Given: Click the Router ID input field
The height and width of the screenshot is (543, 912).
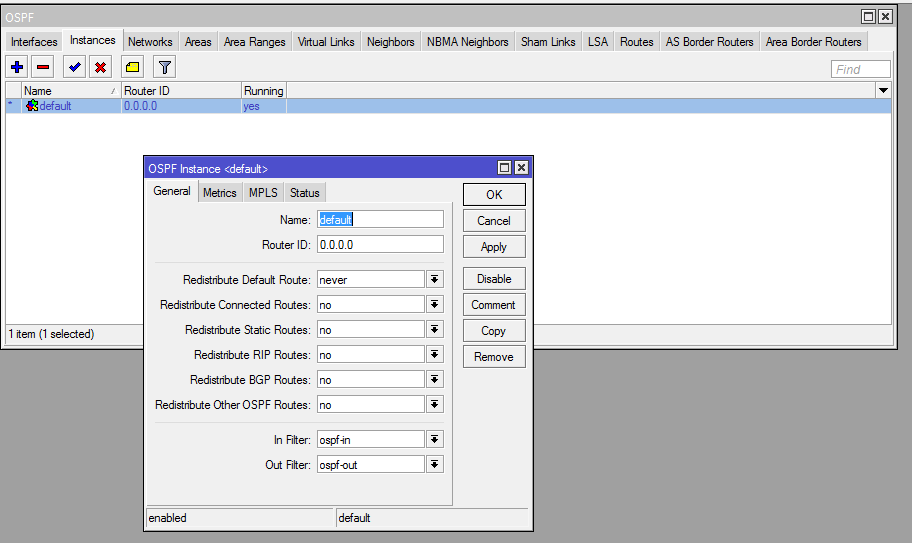Looking at the screenshot, I should point(380,245).
